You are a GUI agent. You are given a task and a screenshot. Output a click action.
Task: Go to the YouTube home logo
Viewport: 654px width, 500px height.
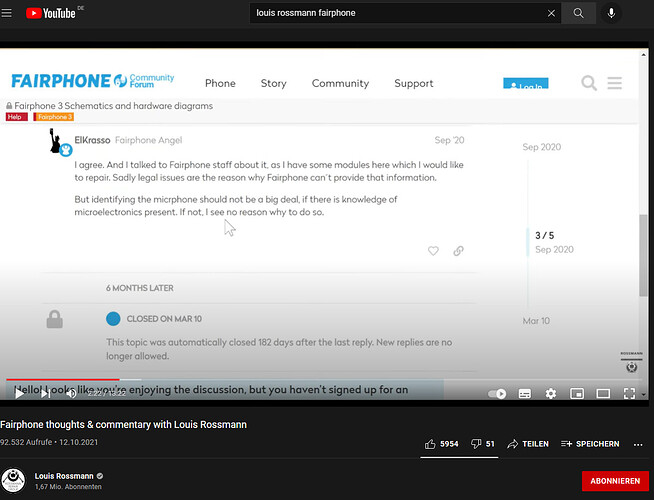pyautogui.click(x=51, y=13)
